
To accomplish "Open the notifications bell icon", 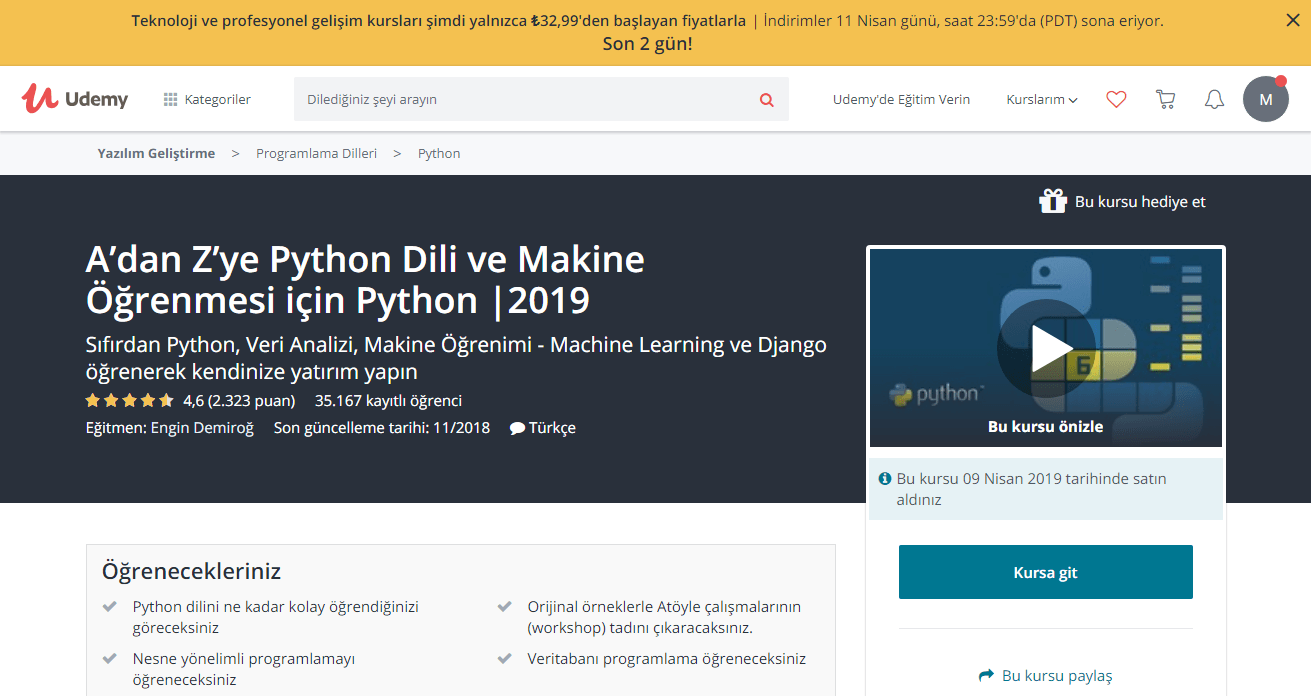I will tap(1214, 99).
